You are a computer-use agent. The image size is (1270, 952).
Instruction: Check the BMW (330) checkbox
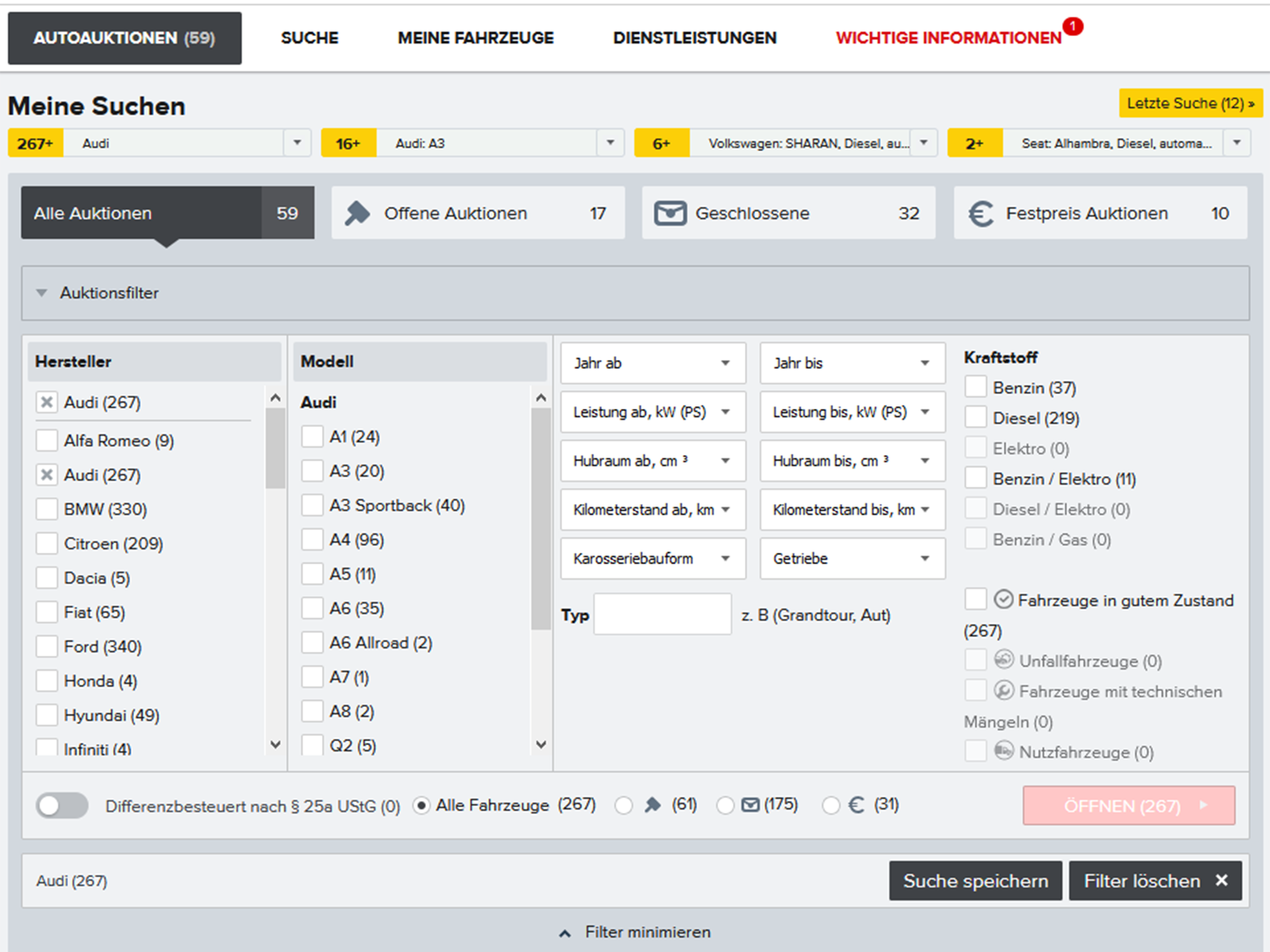pos(46,508)
